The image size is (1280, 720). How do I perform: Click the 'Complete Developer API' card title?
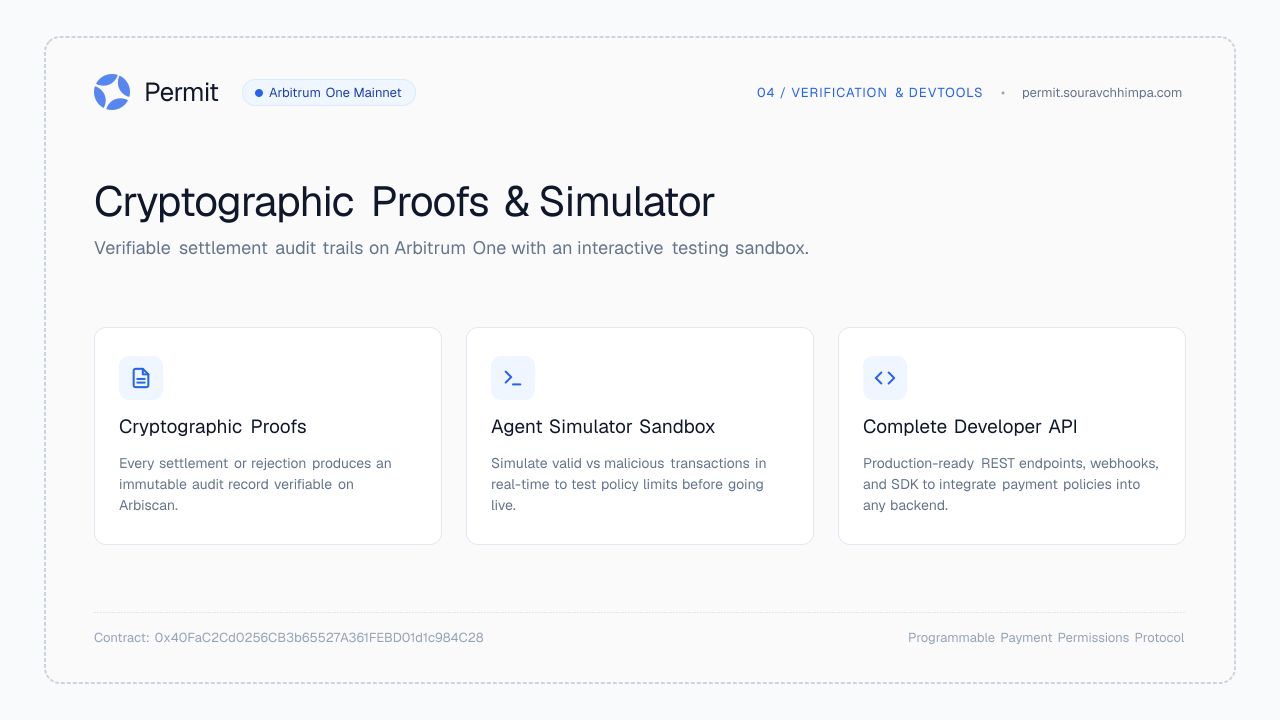click(970, 427)
